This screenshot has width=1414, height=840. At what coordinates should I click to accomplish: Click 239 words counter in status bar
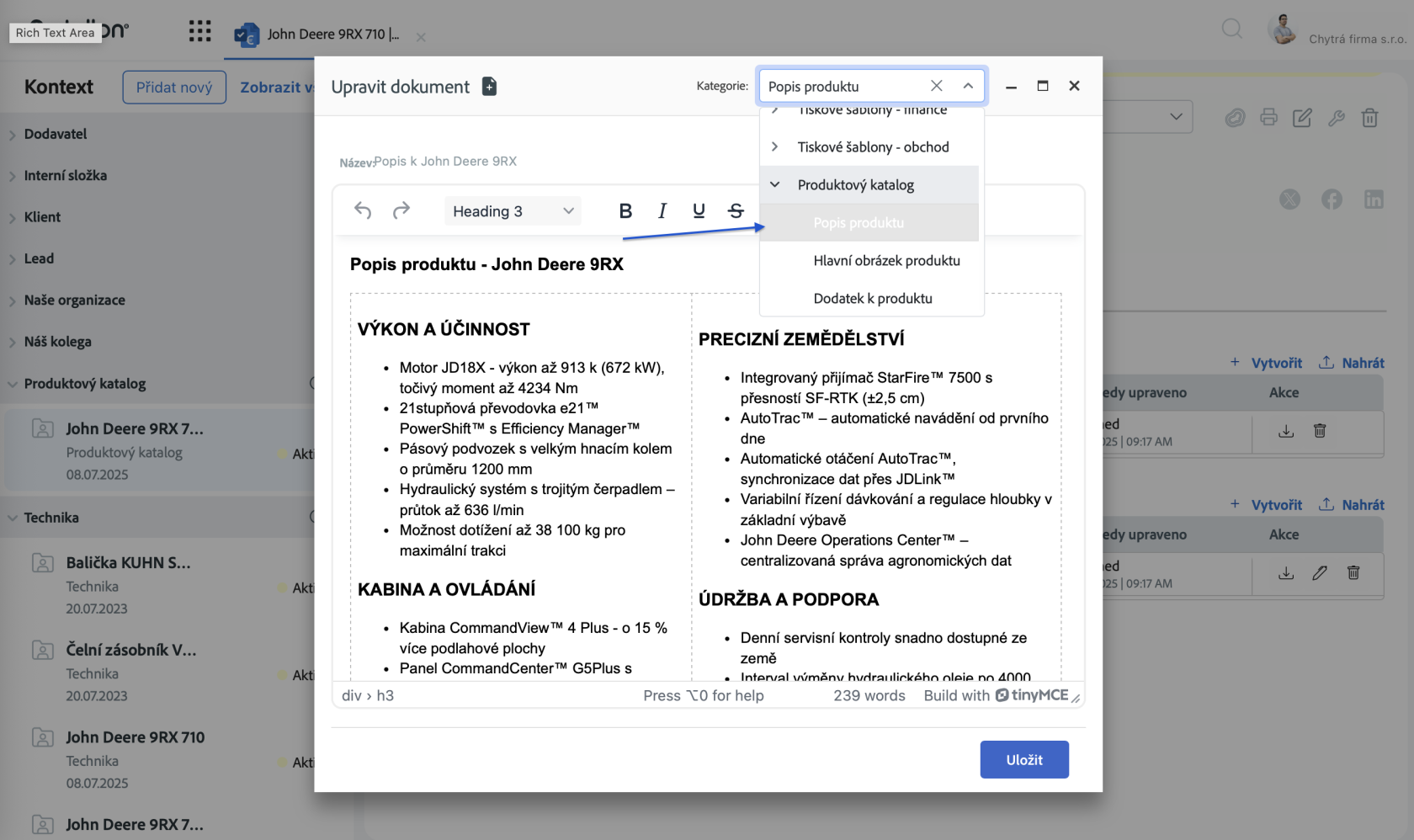(x=869, y=695)
